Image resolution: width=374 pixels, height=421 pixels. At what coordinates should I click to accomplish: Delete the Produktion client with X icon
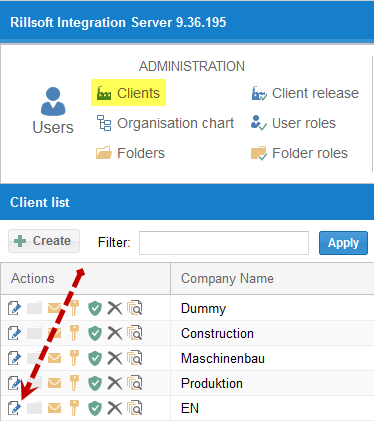115,383
